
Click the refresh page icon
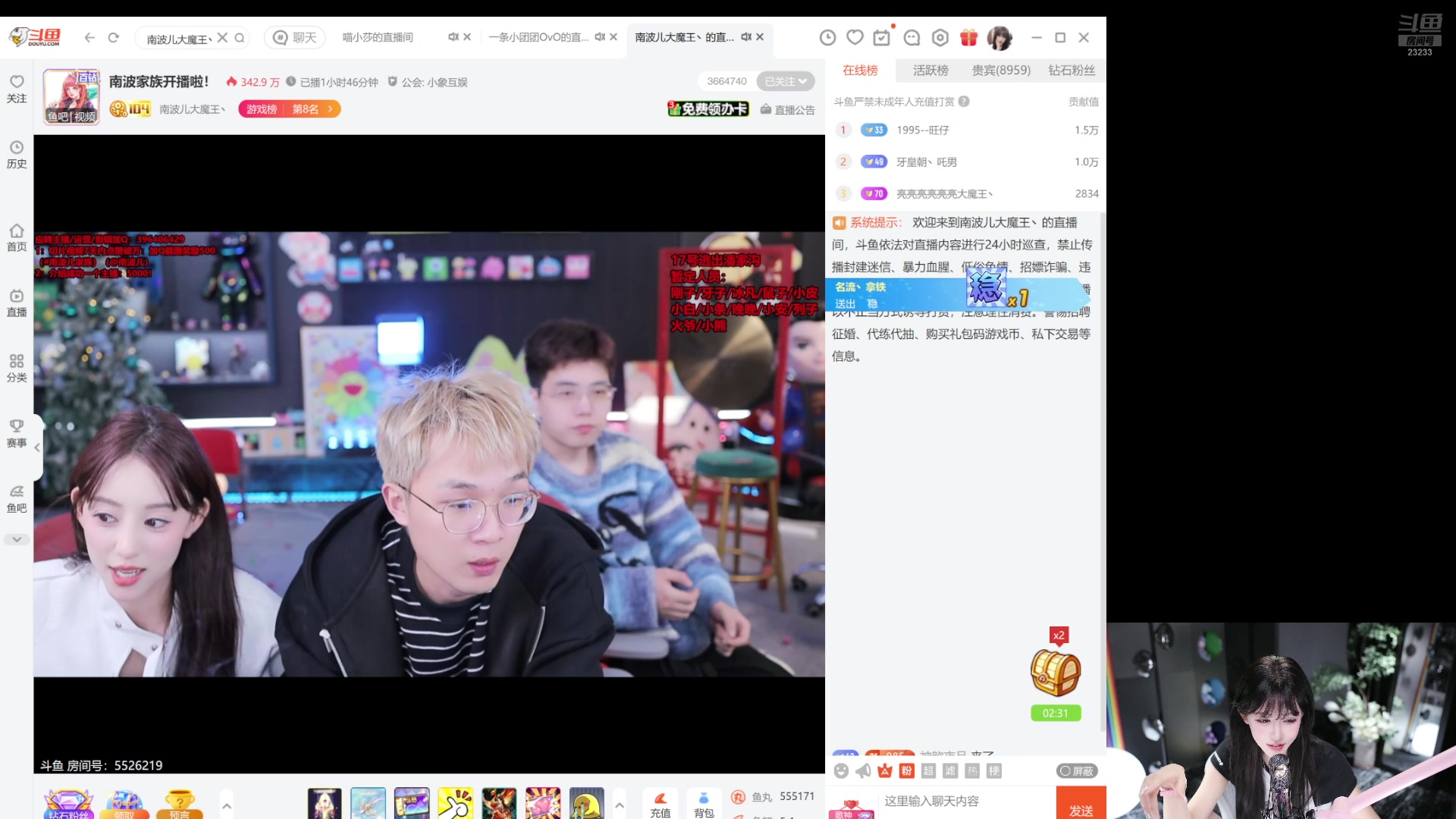click(114, 37)
